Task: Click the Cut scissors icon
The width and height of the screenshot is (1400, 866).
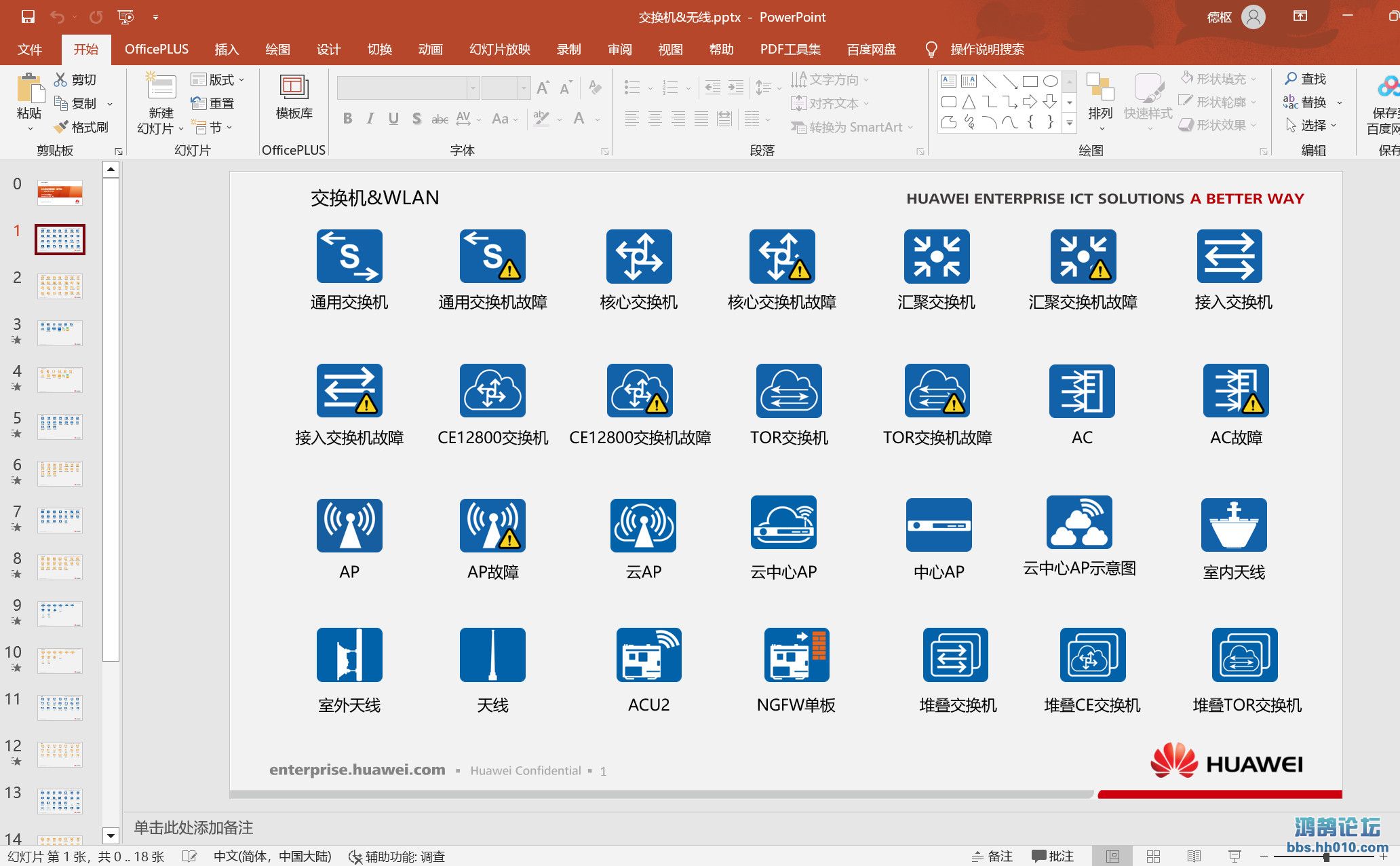Action: pyautogui.click(x=61, y=79)
